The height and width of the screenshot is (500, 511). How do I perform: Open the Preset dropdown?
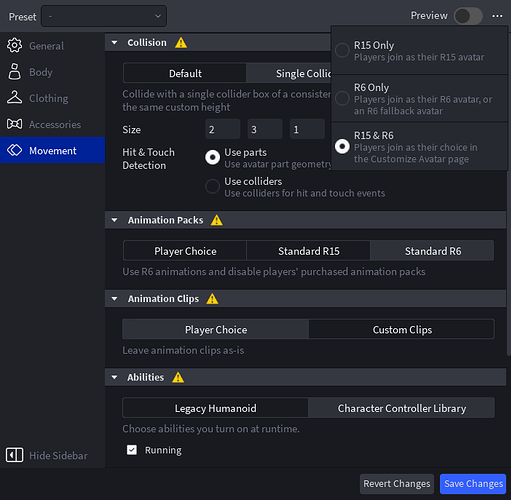[104, 16]
